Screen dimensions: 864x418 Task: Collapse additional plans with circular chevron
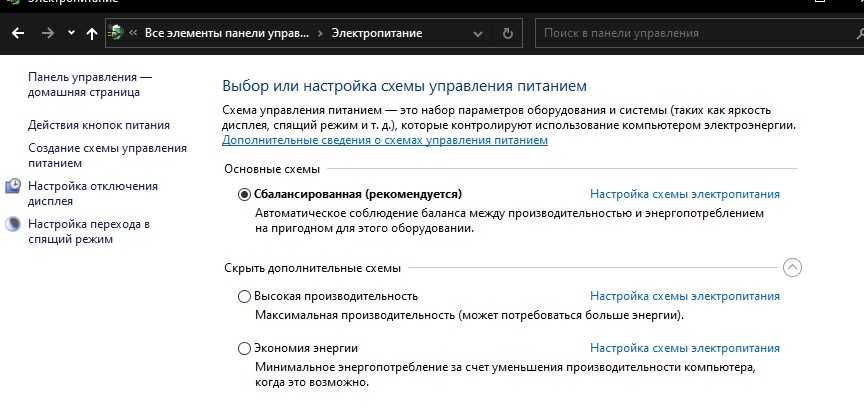tap(792, 268)
